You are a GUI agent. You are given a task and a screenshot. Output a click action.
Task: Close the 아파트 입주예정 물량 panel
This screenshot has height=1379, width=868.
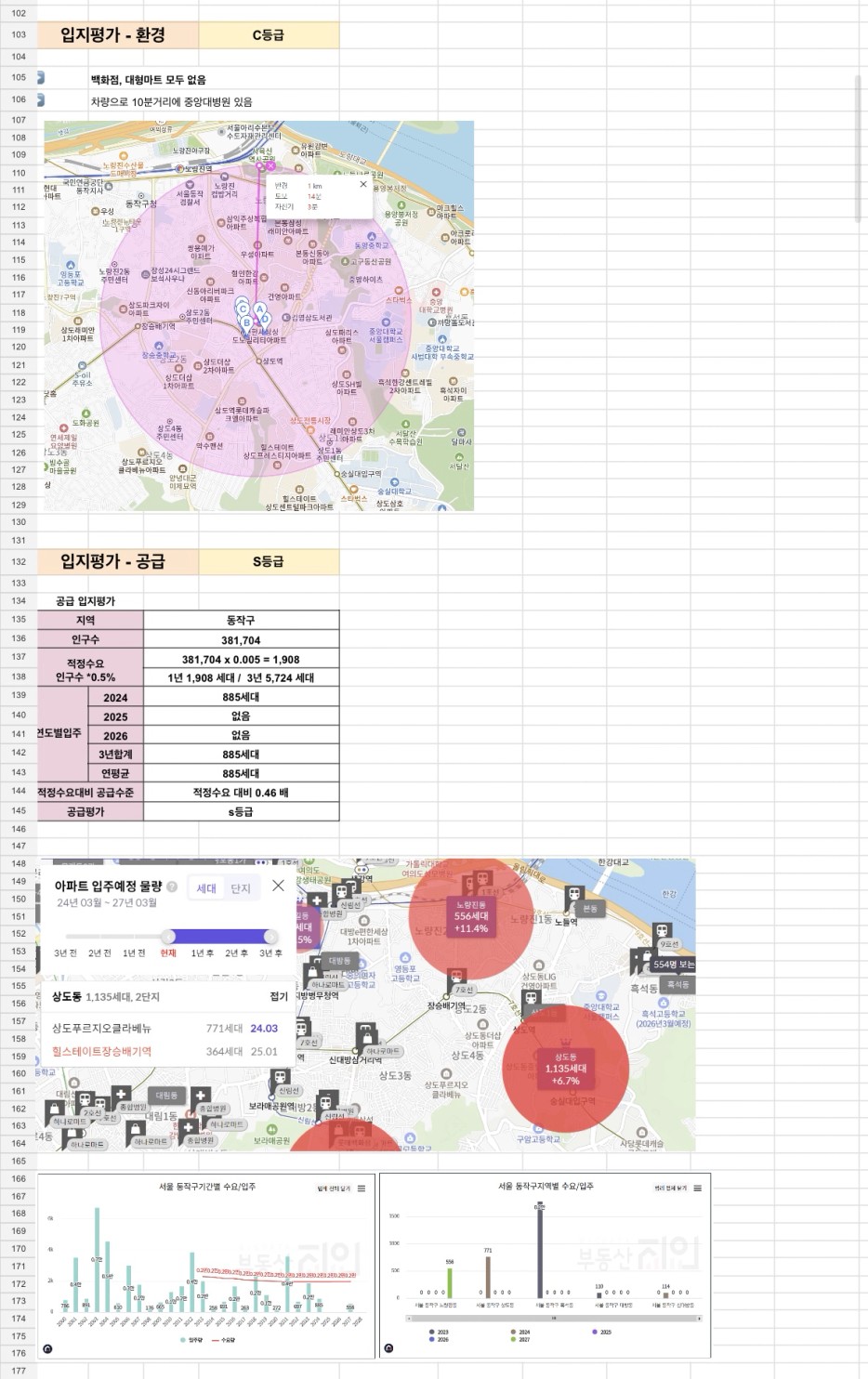[278, 886]
